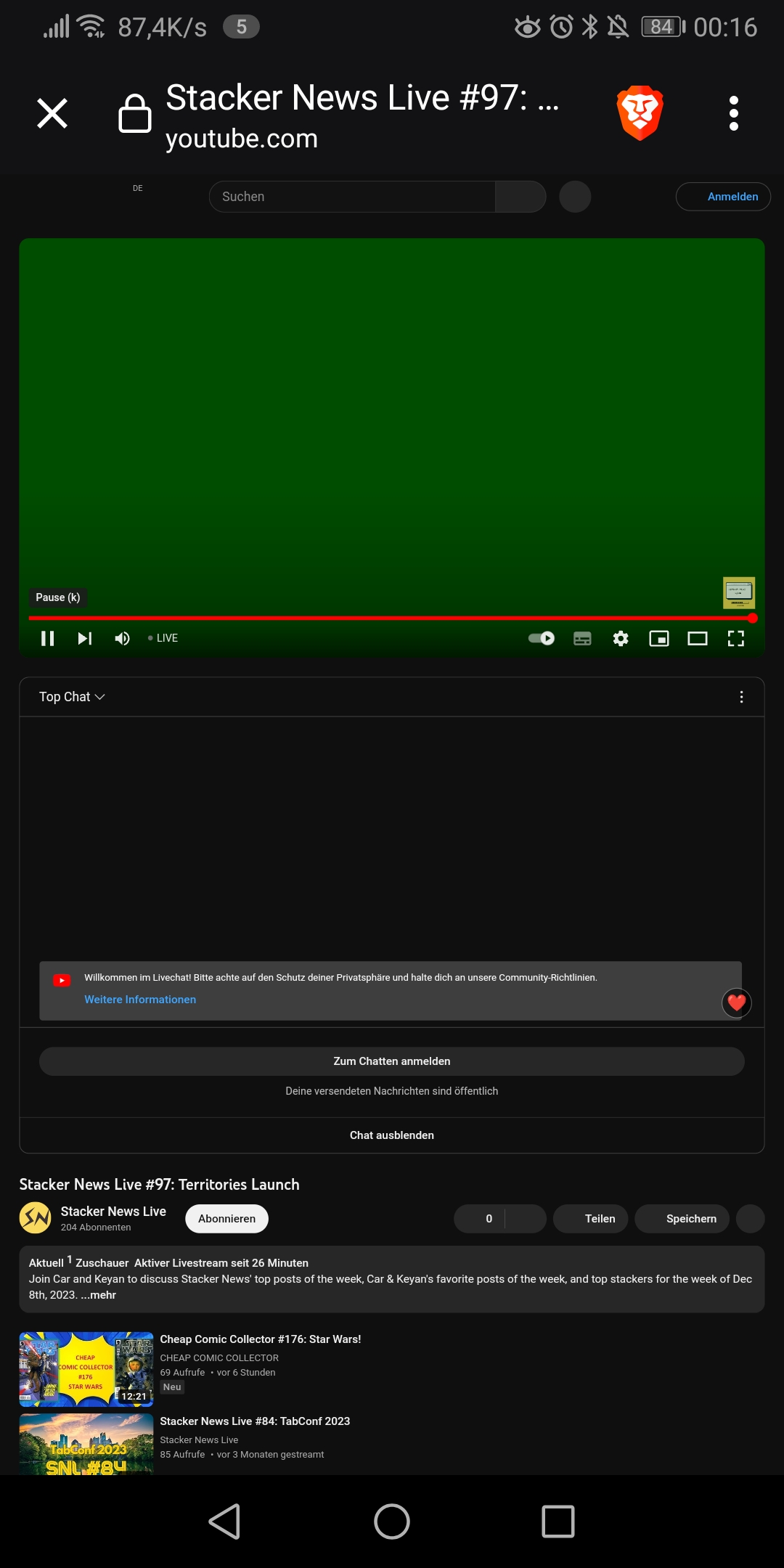Click the Abonnieren button

226,1219
